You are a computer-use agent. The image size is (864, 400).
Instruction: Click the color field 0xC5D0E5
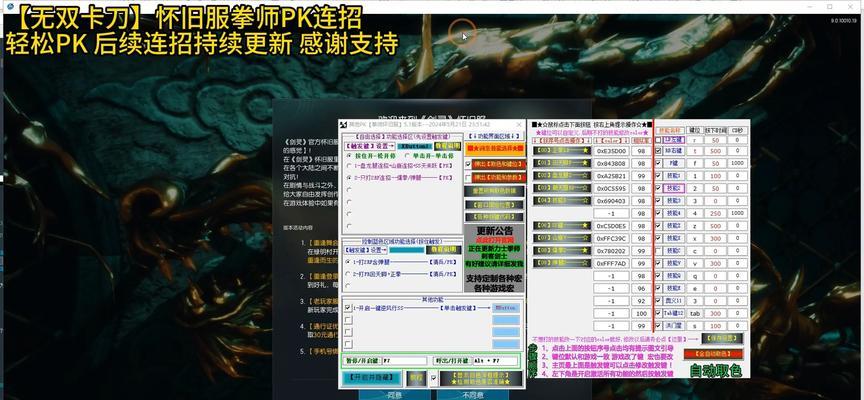pos(611,226)
